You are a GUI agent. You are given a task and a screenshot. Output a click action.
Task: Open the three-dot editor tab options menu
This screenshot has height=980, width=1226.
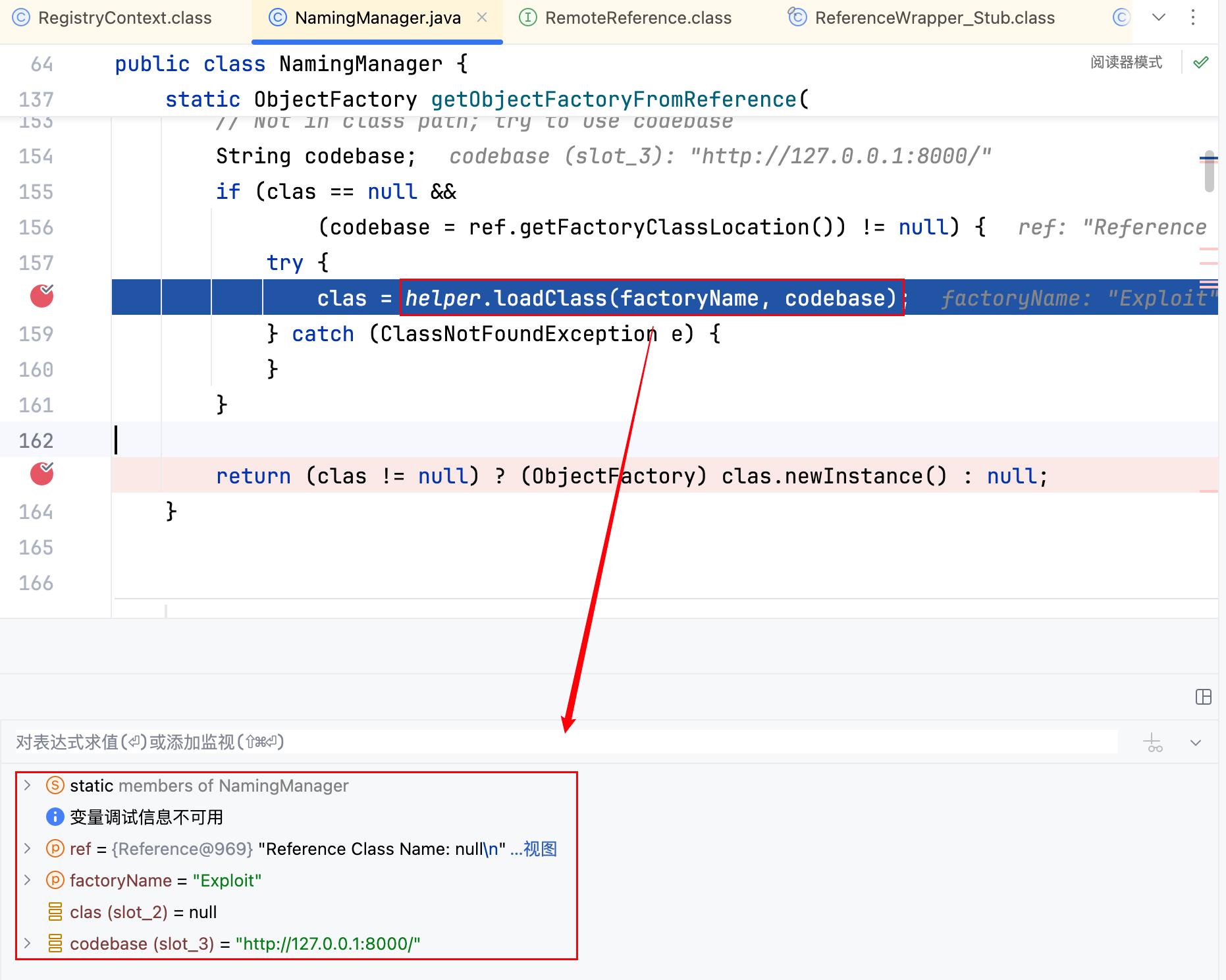pyautogui.click(x=1193, y=18)
